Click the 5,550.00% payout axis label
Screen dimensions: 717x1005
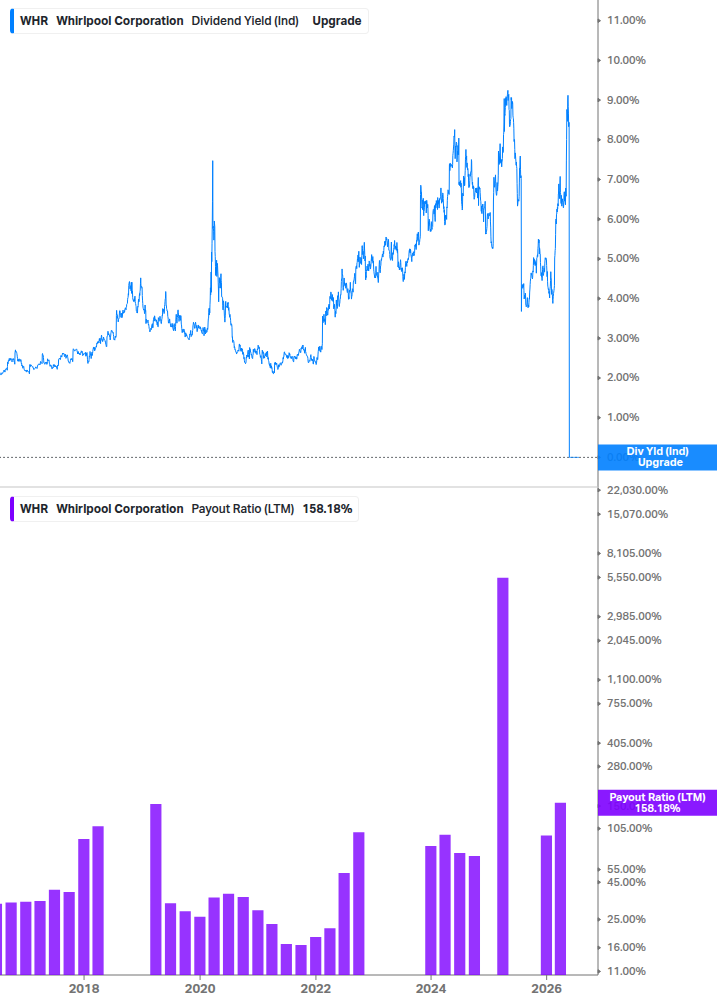[634, 577]
